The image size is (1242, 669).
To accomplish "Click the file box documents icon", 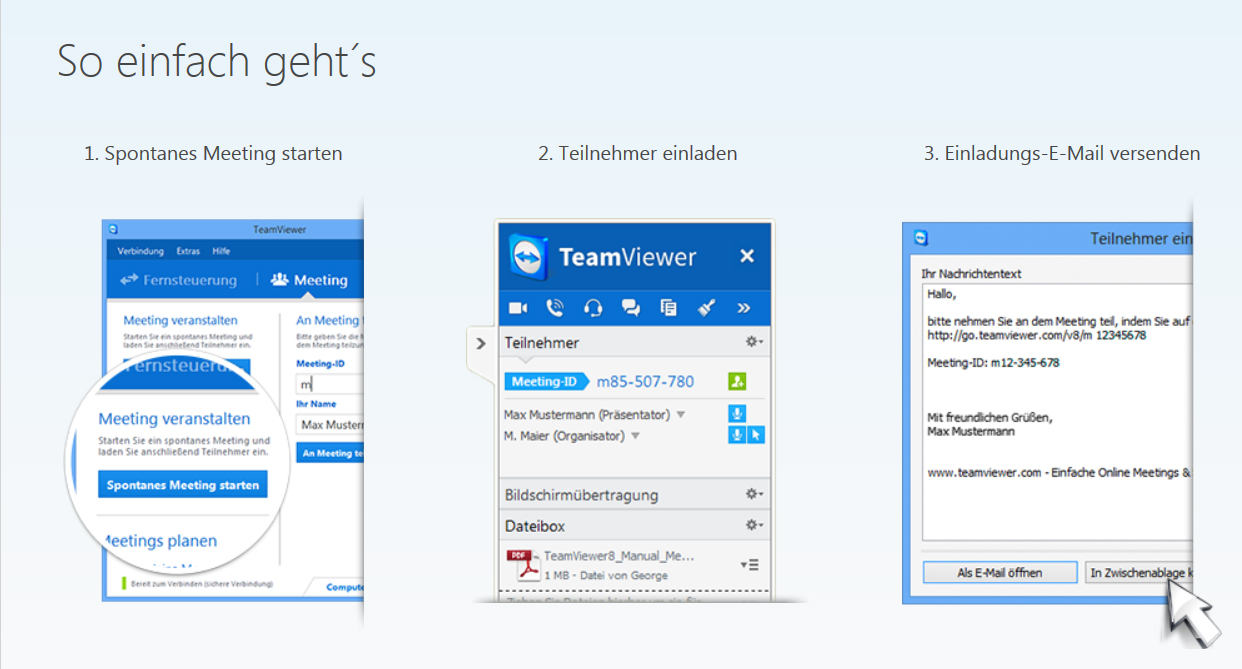I will [668, 308].
